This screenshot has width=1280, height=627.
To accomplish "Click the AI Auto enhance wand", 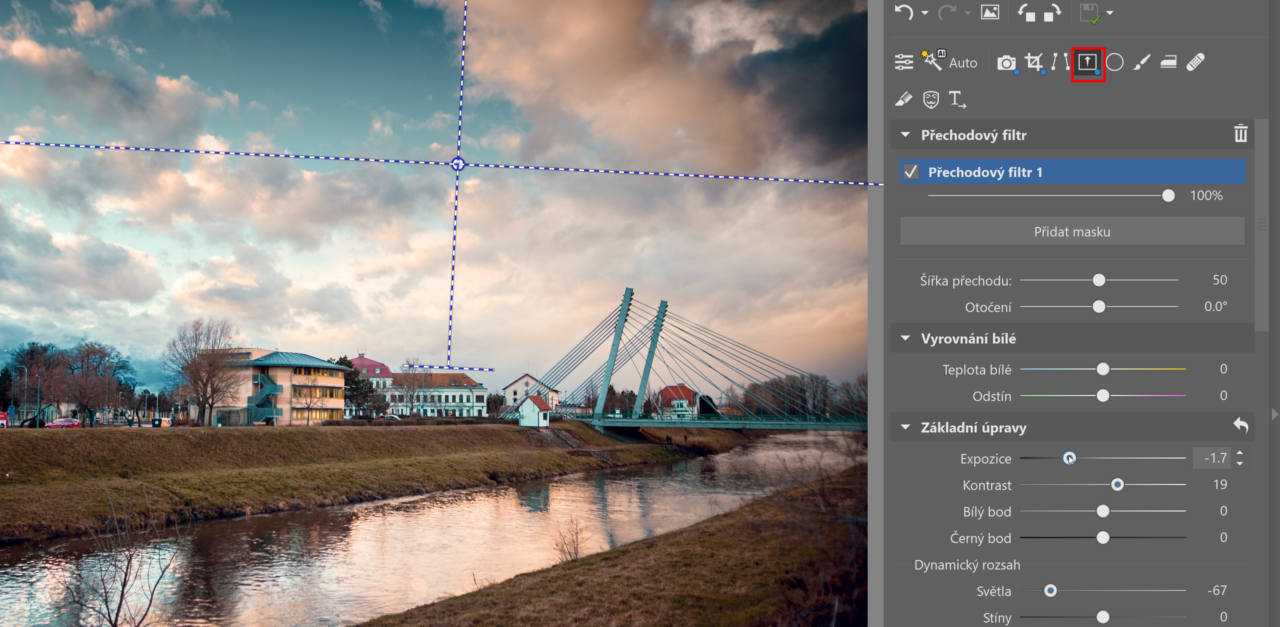I will point(933,62).
